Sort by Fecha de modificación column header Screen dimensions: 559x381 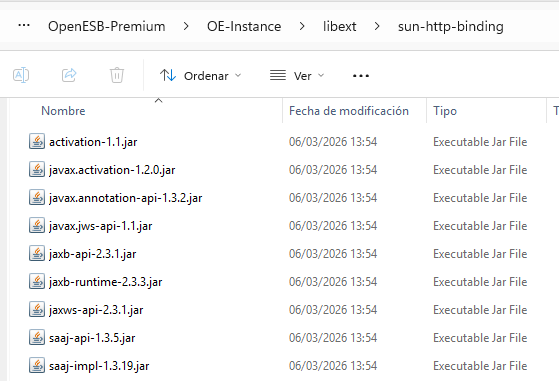(x=349, y=111)
